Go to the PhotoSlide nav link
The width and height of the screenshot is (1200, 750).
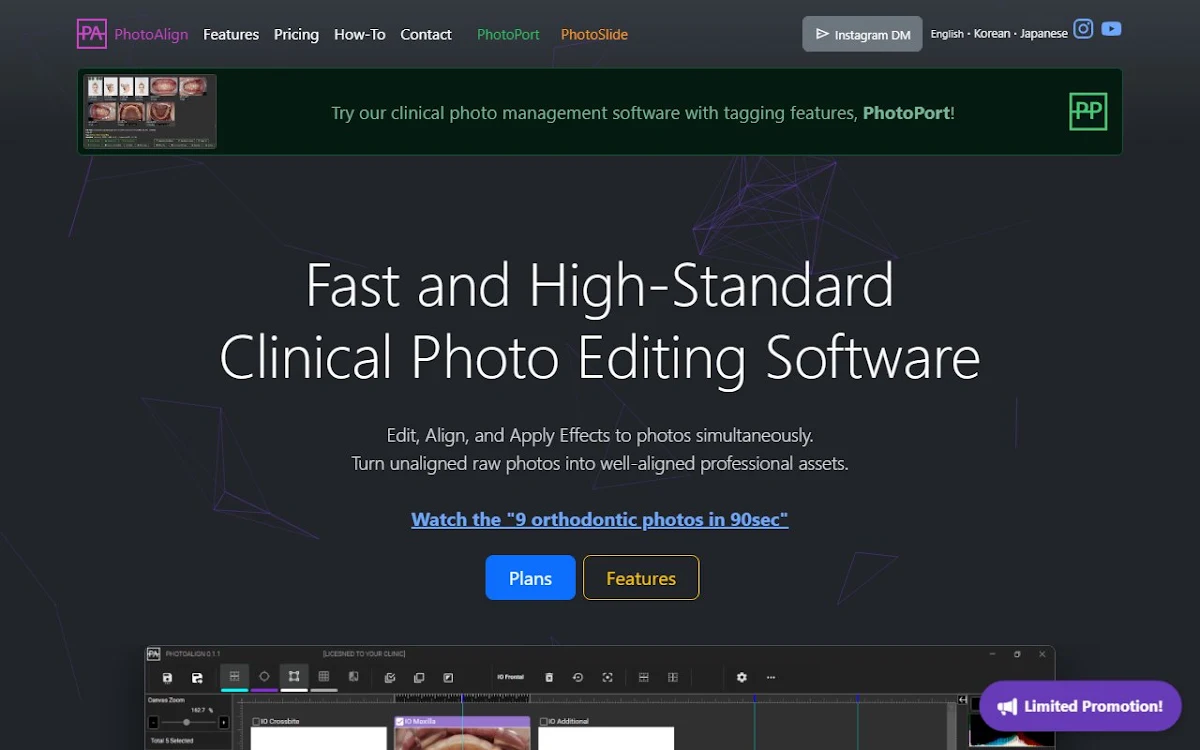point(594,34)
